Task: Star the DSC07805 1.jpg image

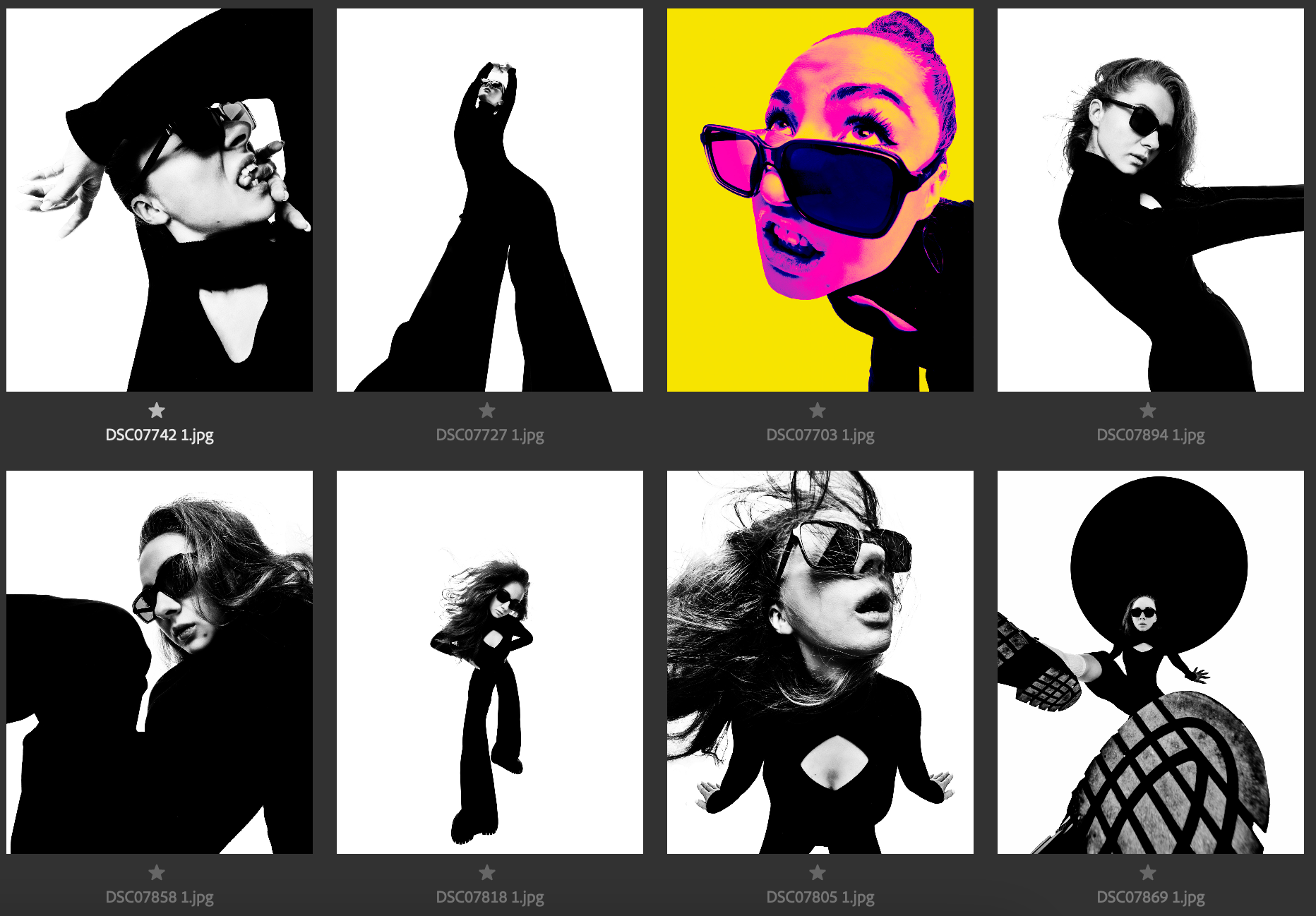Action: 818,872
